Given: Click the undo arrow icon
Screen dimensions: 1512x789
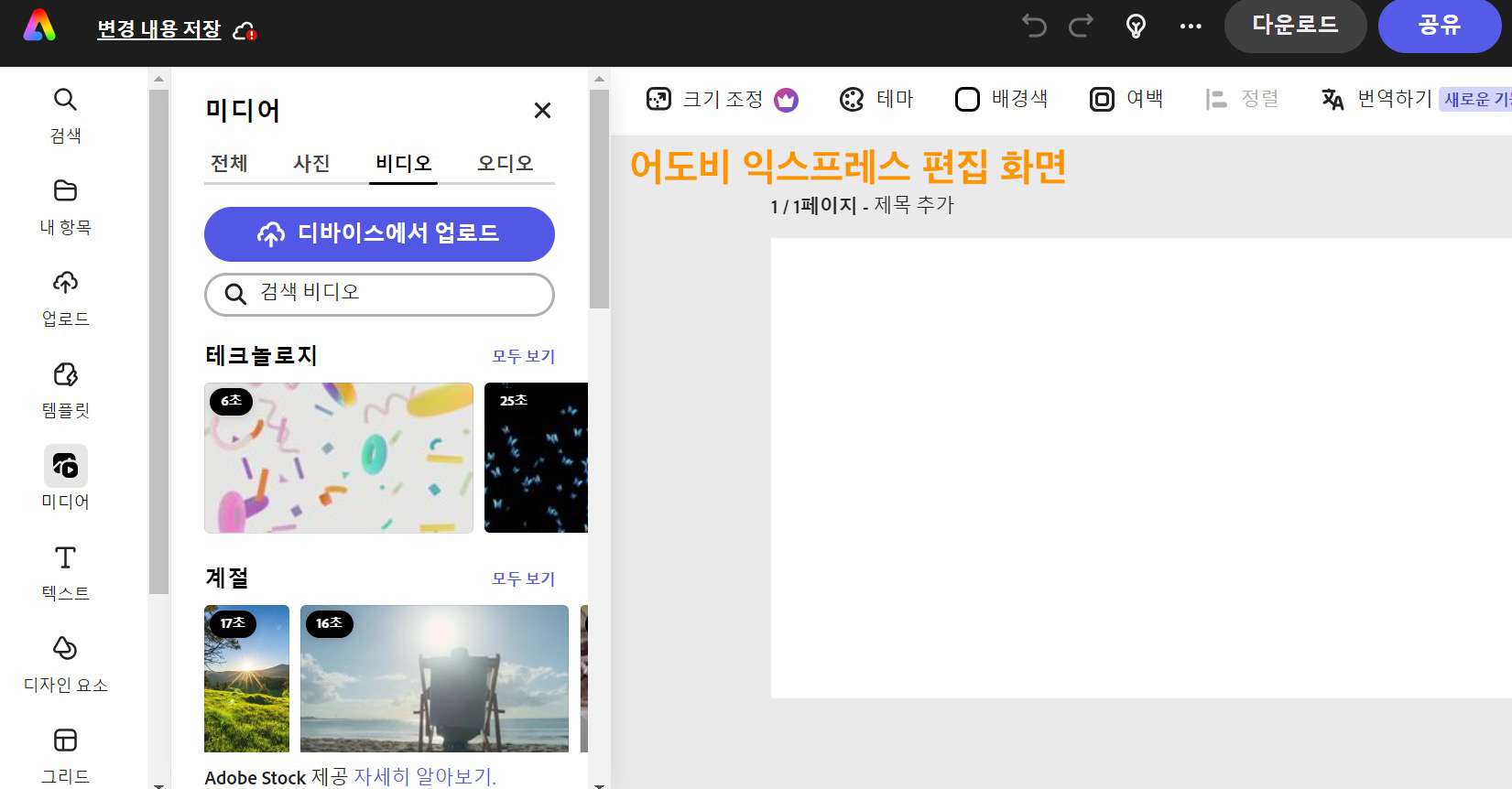Looking at the screenshot, I should pos(1034,26).
